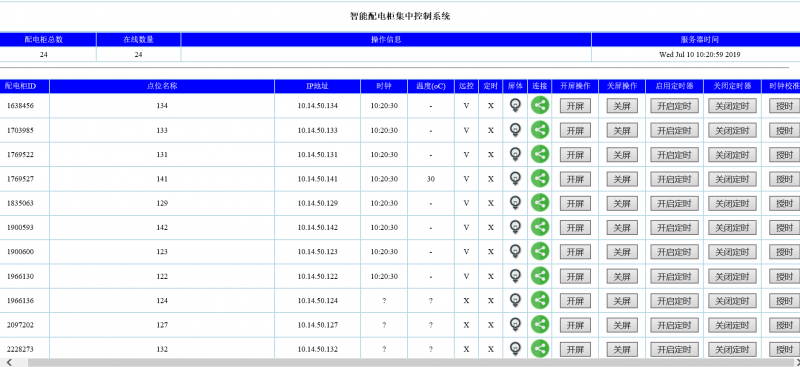Viewport: 800px width, 367px height.
Task: Click the screen bulb icon for row 123
Action: [x=515, y=251]
